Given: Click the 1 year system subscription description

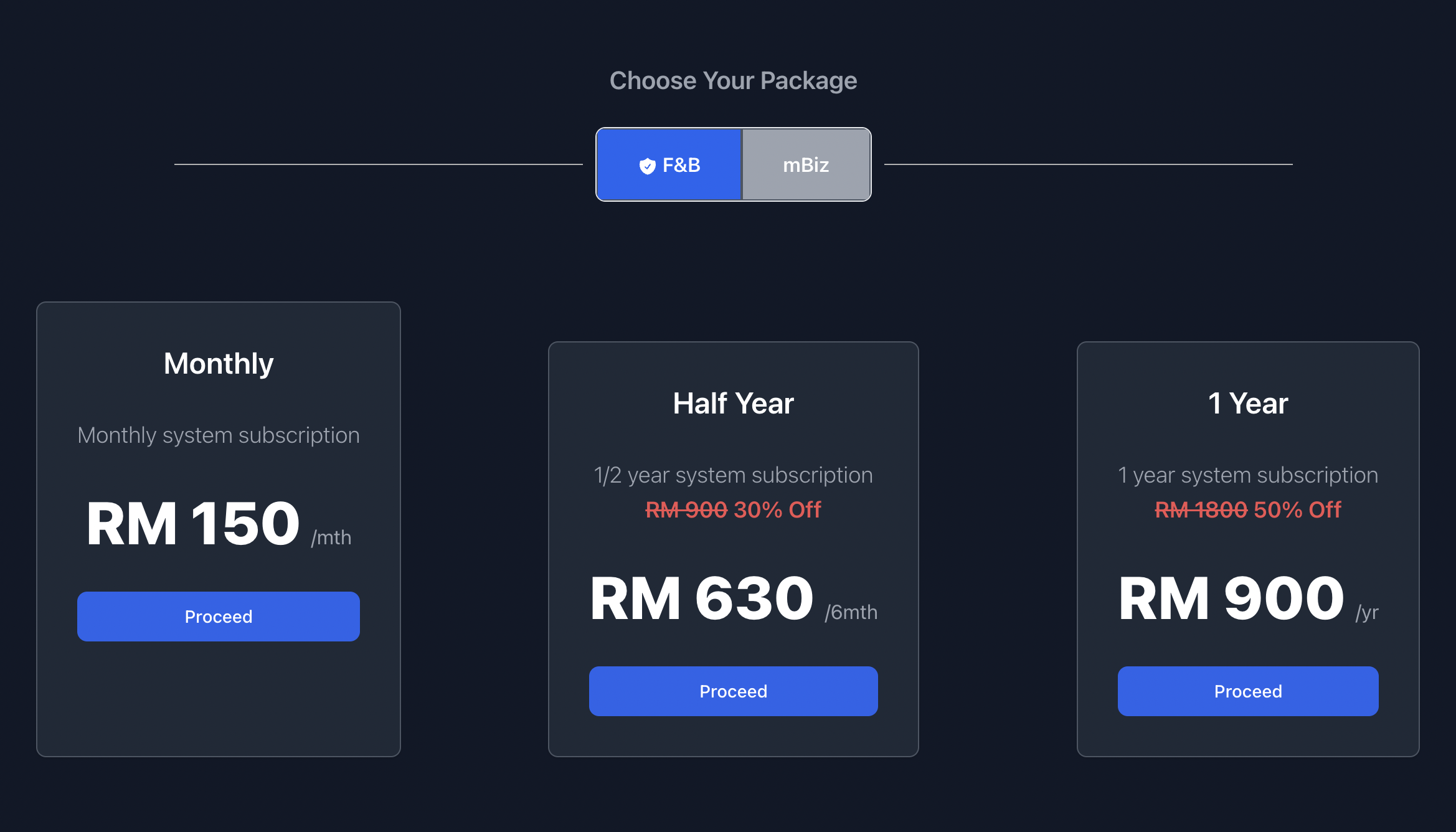Looking at the screenshot, I should (1247, 475).
